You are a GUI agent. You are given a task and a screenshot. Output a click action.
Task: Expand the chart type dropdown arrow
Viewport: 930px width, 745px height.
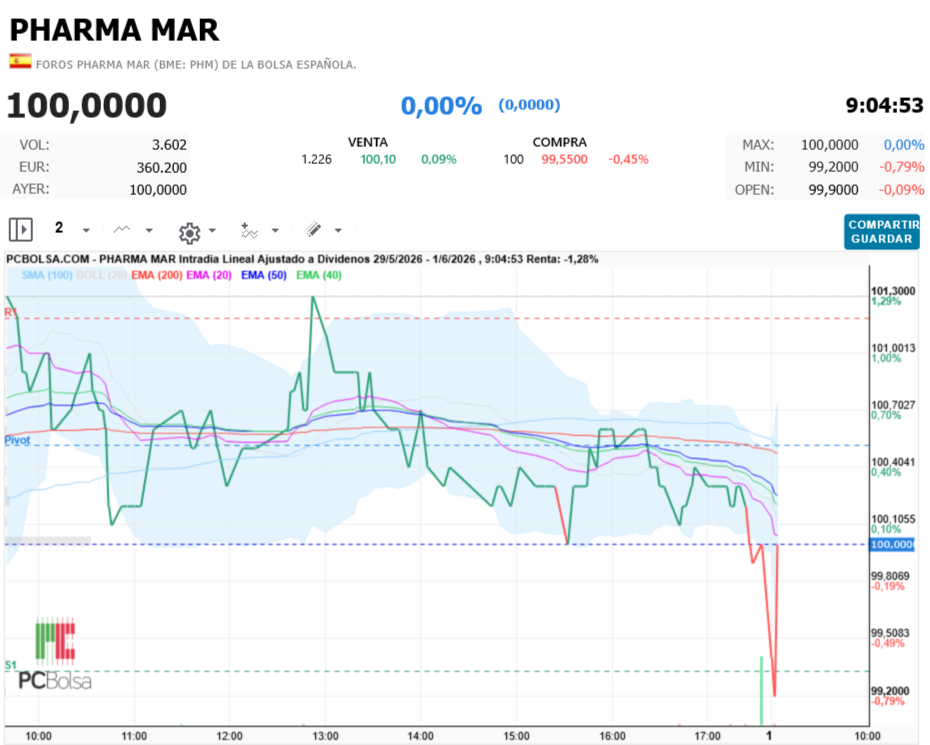(149, 230)
